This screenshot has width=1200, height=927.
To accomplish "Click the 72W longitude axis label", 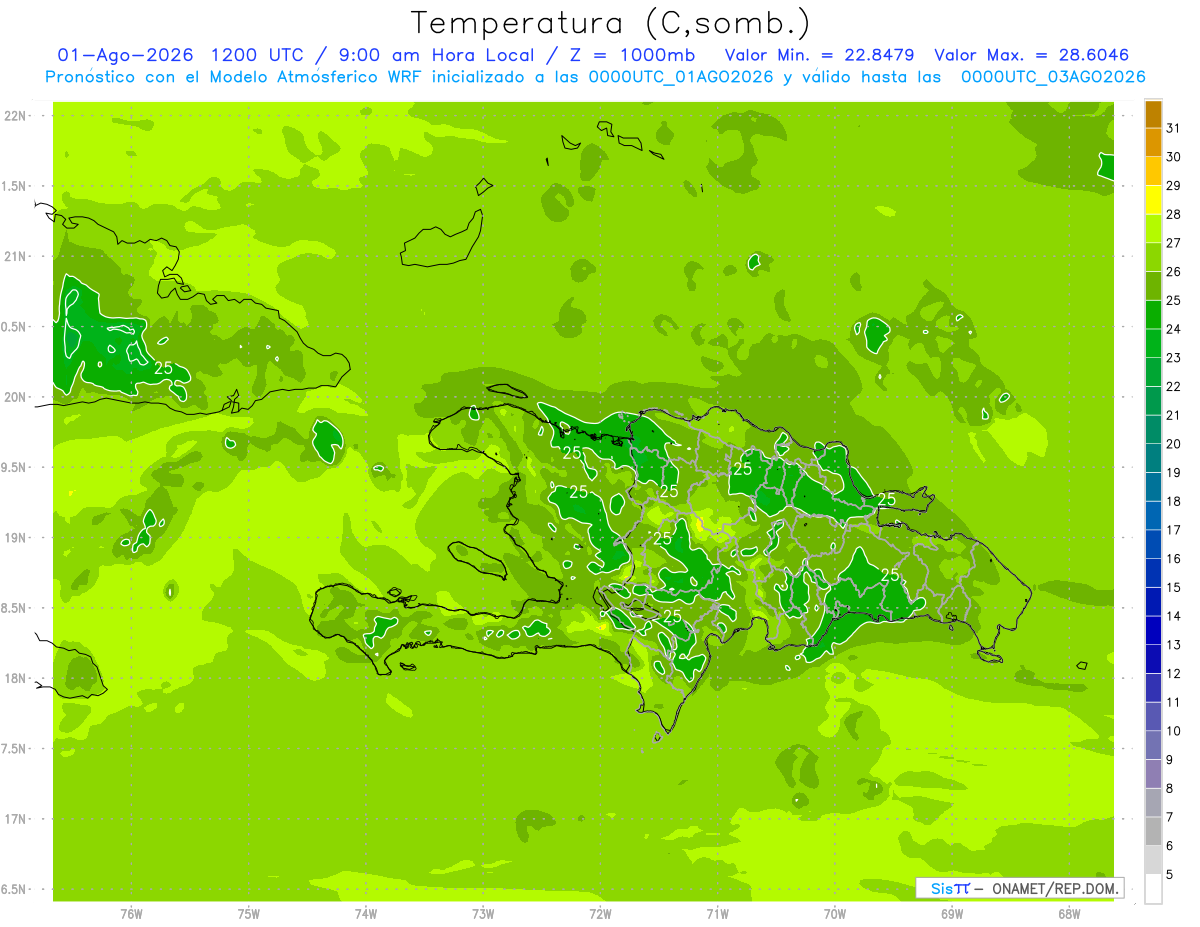I will coord(600,914).
